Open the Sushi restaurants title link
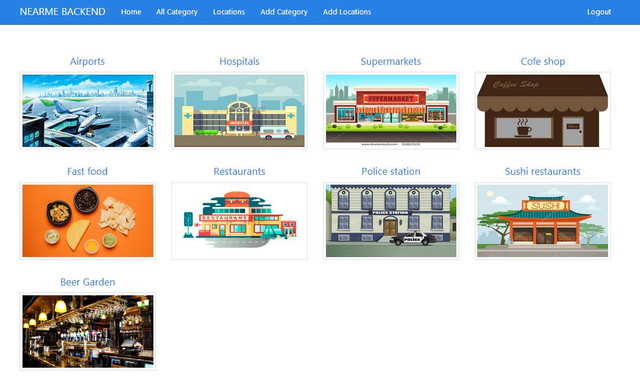Image resolution: width=640 pixels, height=376 pixels. pyautogui.click(x=542, y=171)
